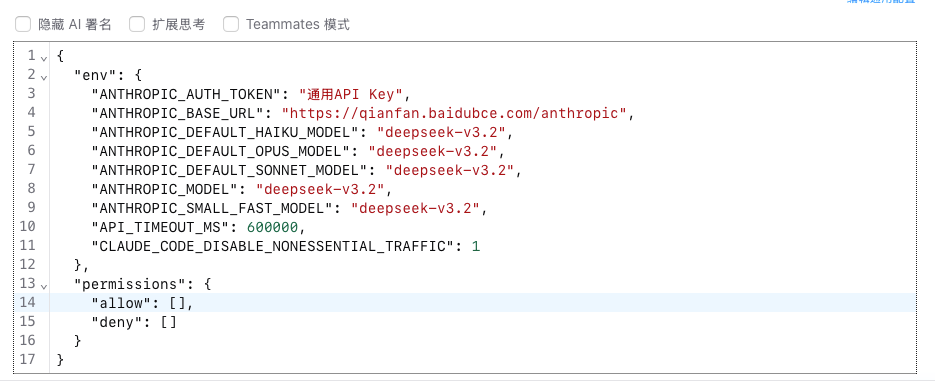This screenshot has height=382, width=935.
Task: Click the "ANTHROPIC_SMALL_FAST_MODEL" key
Action: [x=212, y=209]
